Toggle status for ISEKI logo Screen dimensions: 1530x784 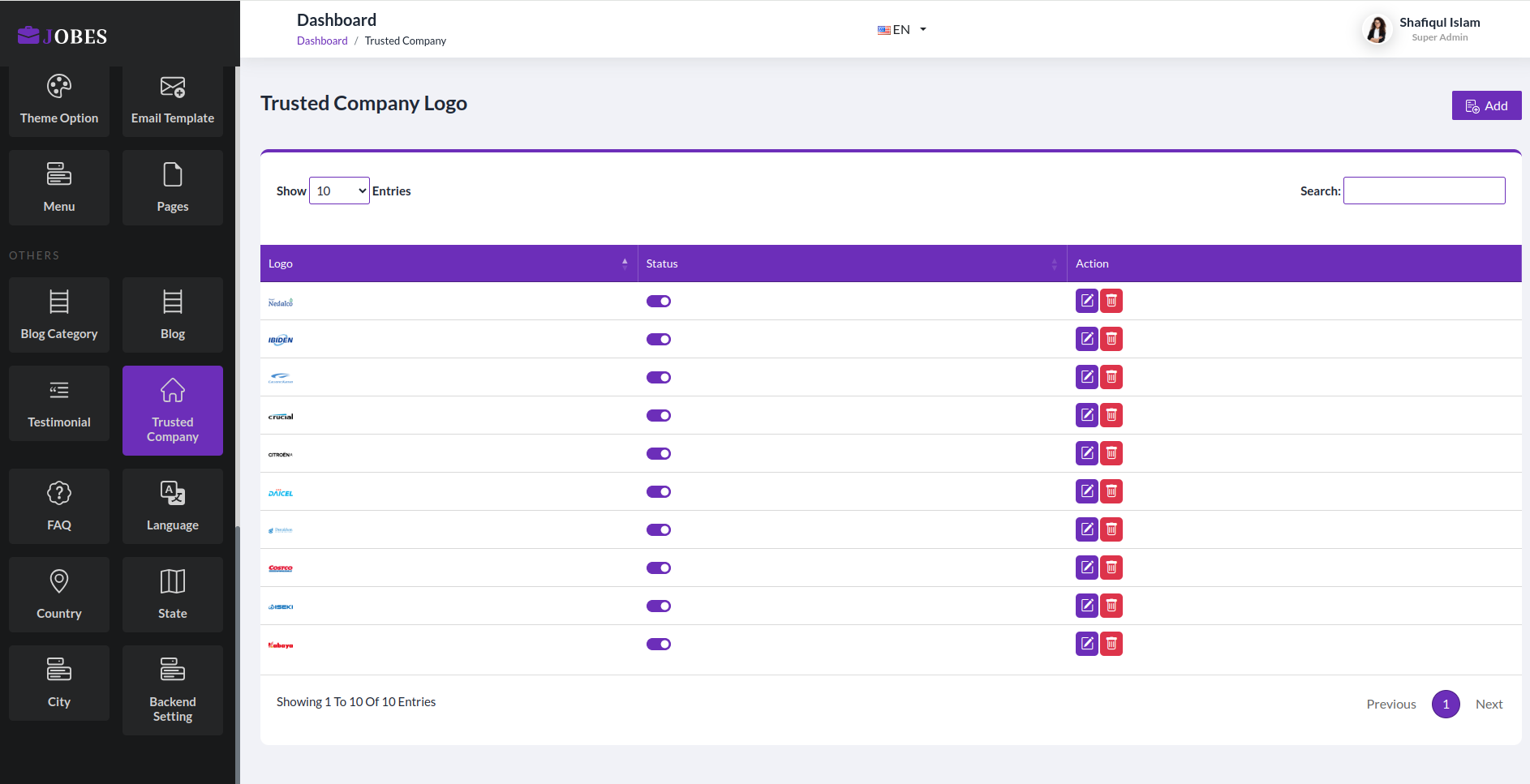tap(659, 606)
